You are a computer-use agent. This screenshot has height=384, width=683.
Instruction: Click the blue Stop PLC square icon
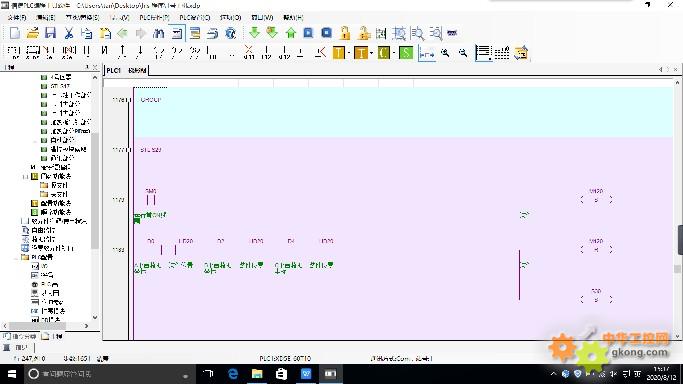coord(326,33)
